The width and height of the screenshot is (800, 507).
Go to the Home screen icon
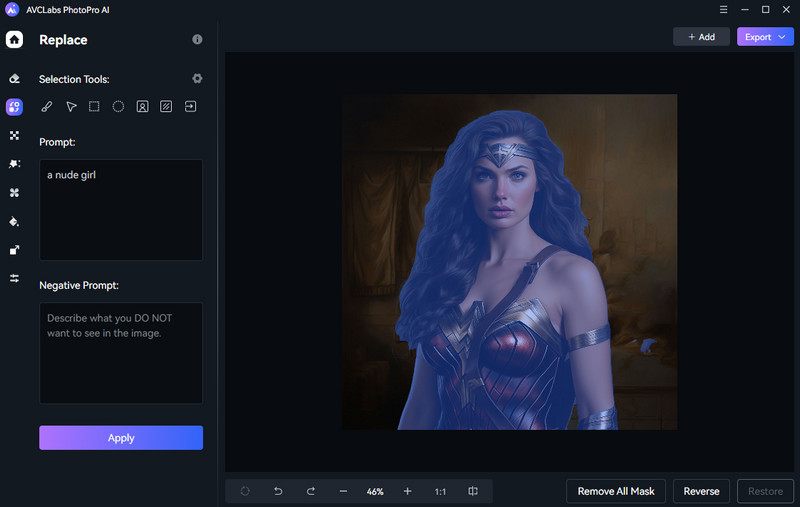click(14, 39)
